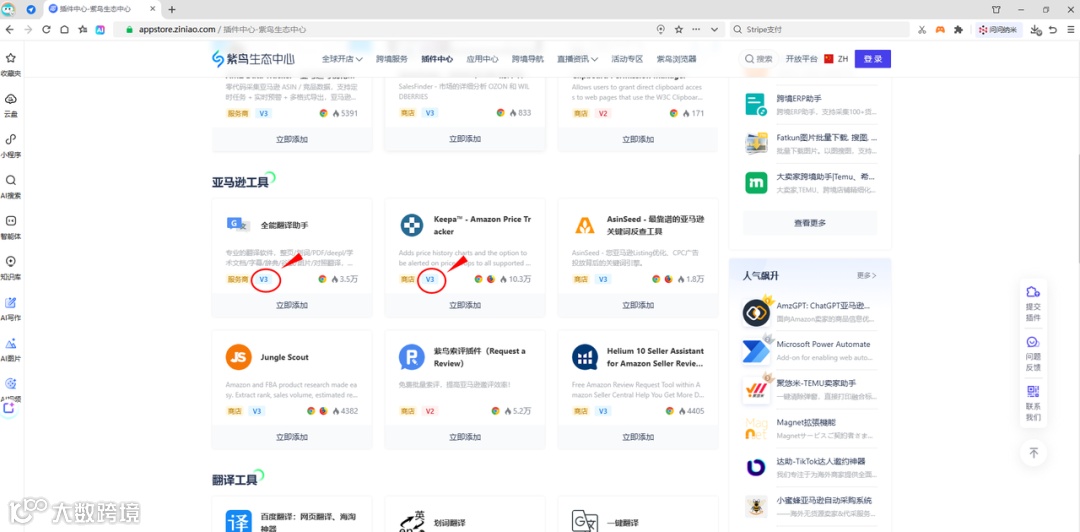Click the 联系我们 QR code icon
The image size is (1080, 532).
click(1032, 391)
